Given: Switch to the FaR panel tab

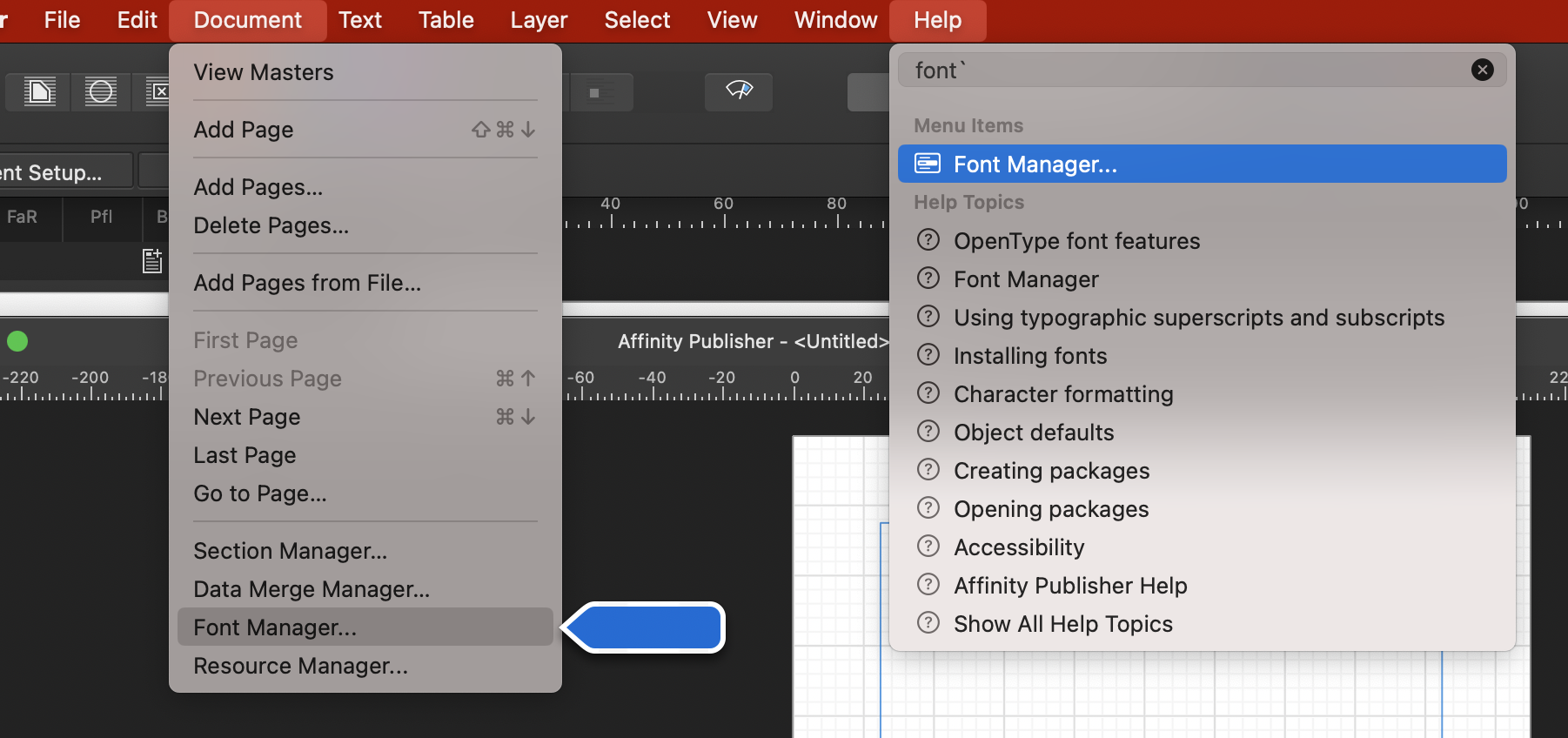Looking at the screenshot, I should click(x=23, y=217).
